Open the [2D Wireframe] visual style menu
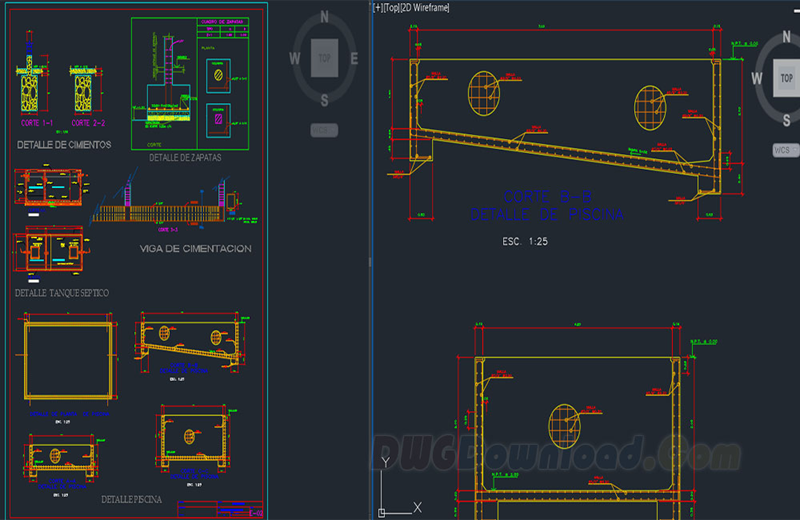Viewport: 800px width, 520px height. coord(424,8)
